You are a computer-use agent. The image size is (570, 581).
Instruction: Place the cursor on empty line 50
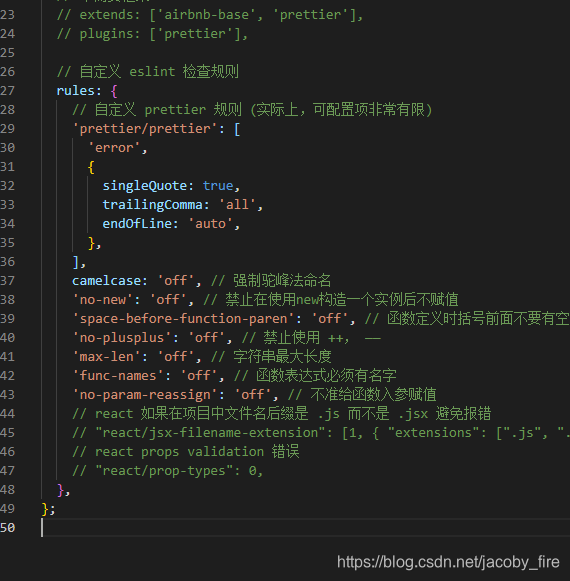304,528
